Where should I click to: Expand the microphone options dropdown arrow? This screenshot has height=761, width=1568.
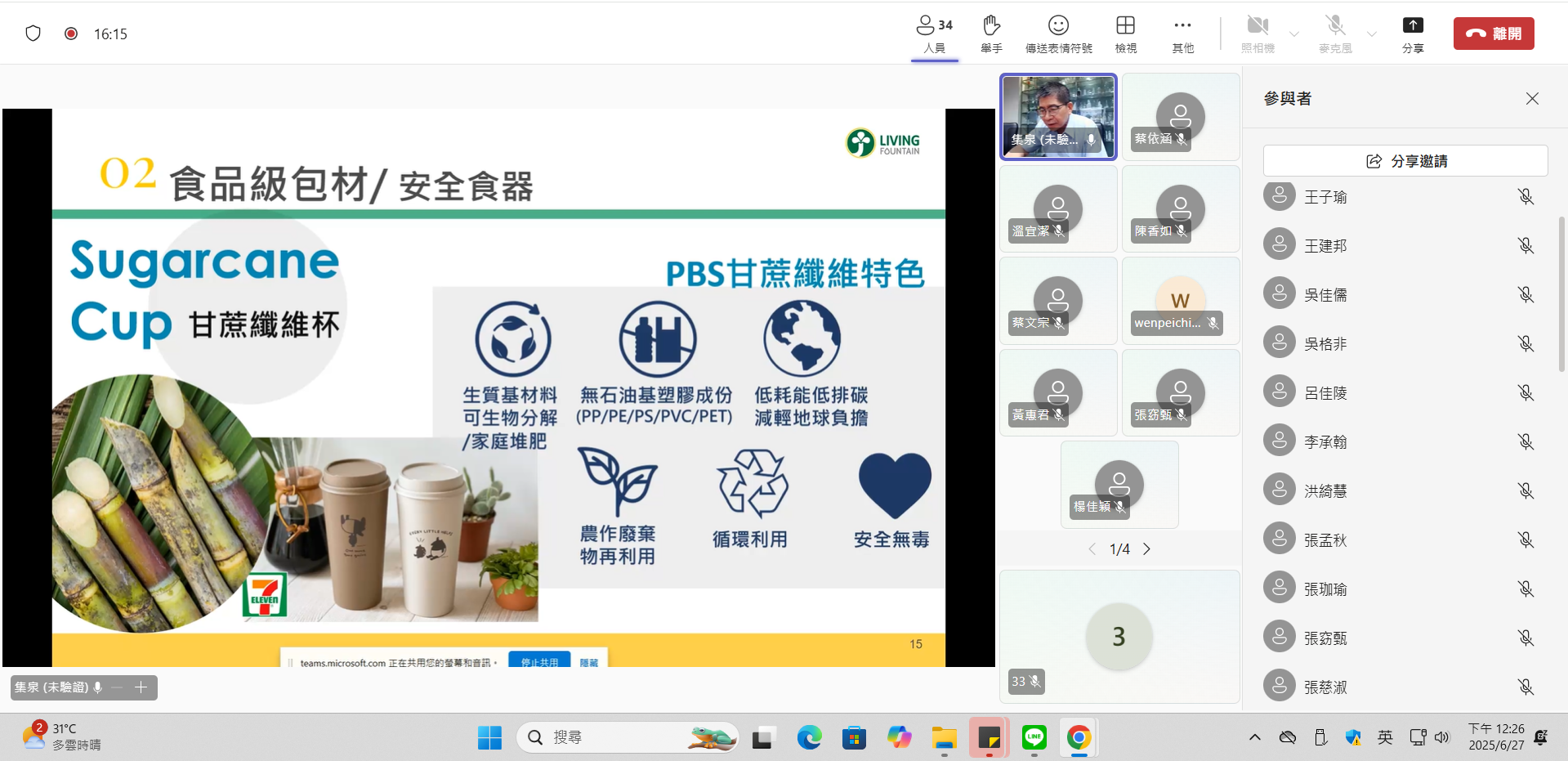click(1372, 34)
